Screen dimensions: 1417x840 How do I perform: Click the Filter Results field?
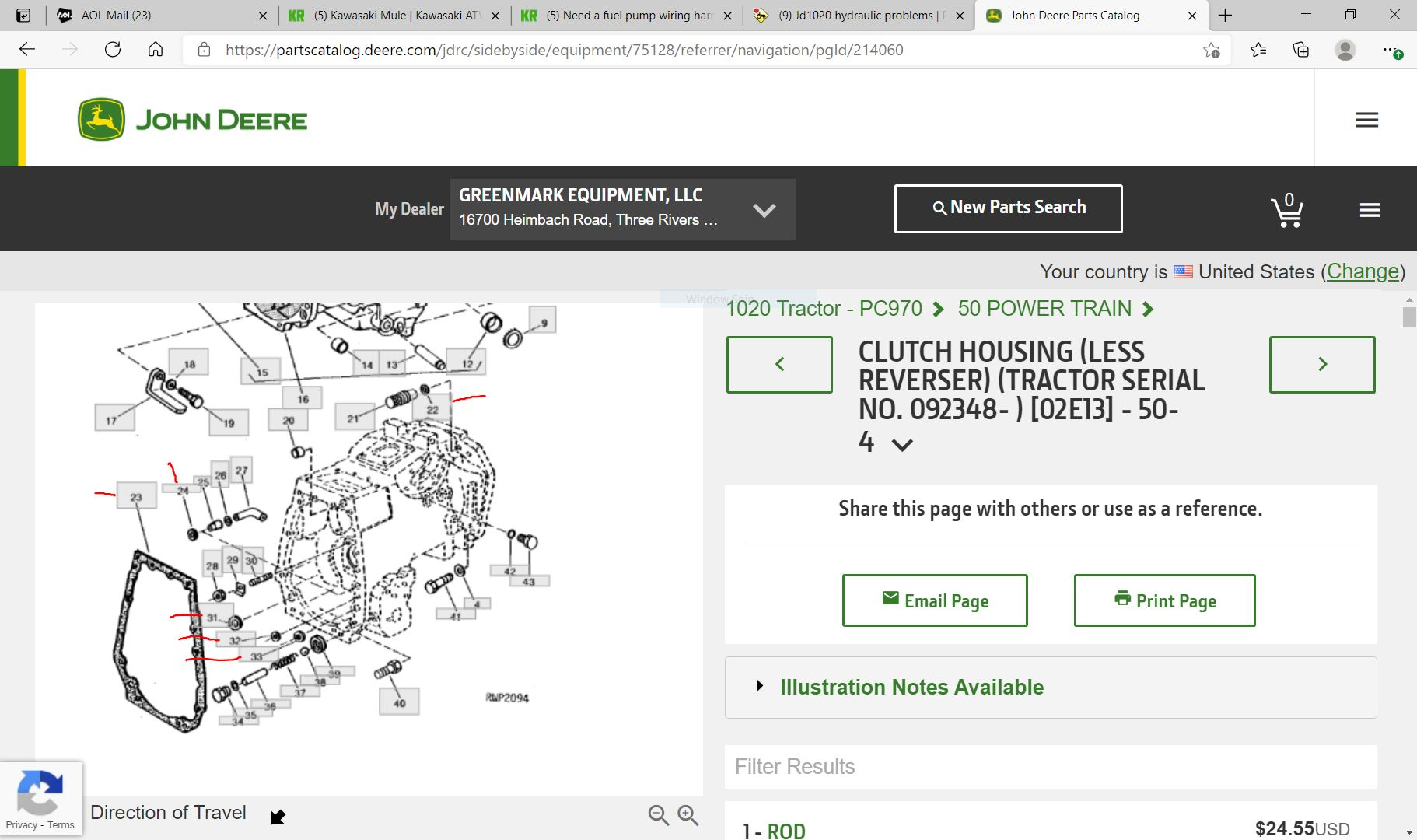[x=1051, y=767]
